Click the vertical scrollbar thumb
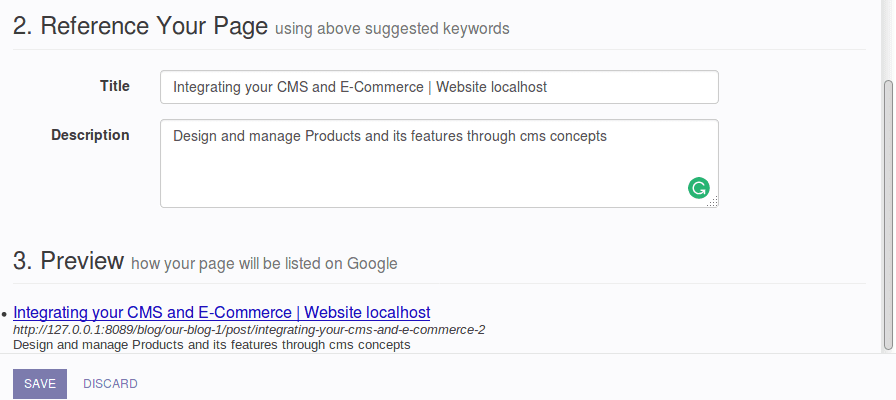 pos(887,215)
